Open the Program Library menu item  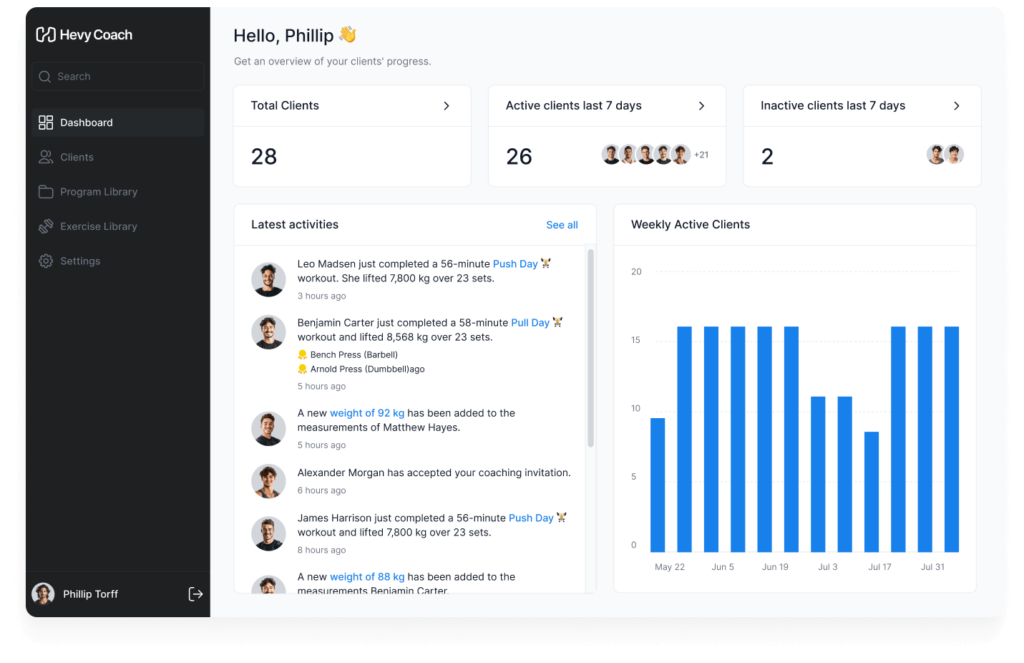pyautogui.click(x=98, y=192)
